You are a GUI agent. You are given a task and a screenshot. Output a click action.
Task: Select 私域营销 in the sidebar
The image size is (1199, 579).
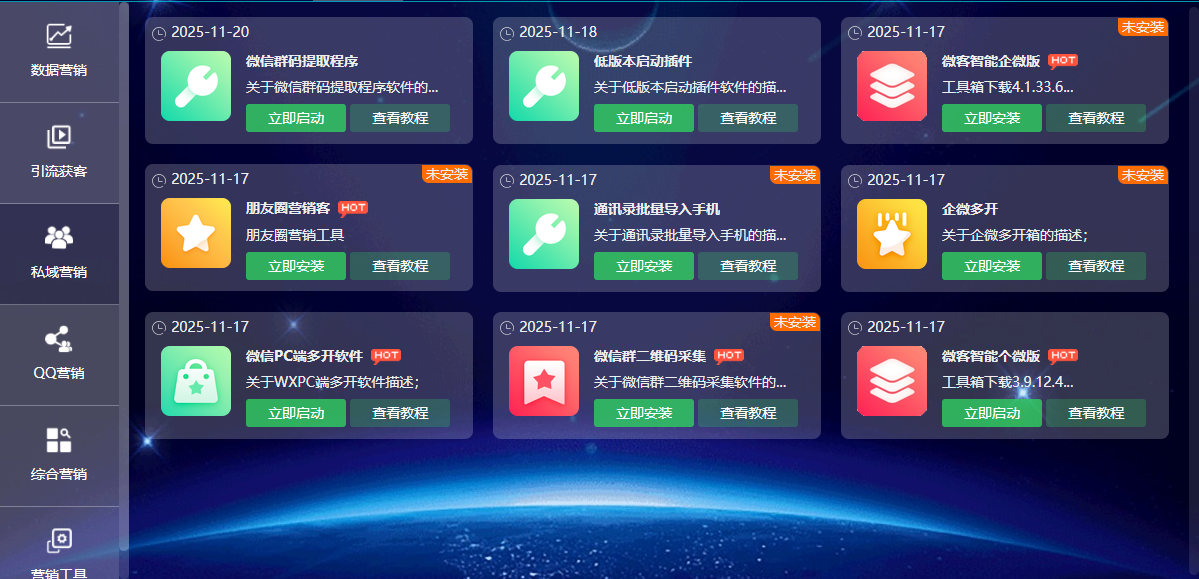[59, 253]
